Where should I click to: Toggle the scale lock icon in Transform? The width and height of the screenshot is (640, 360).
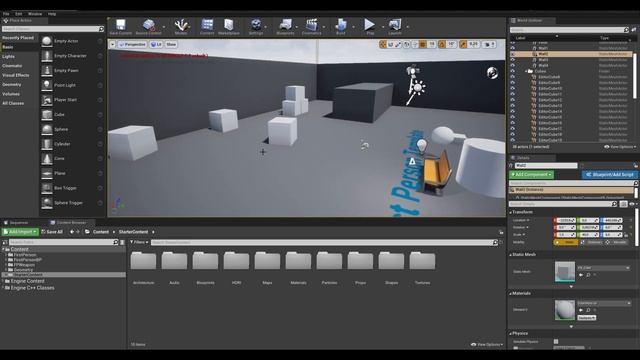(626, 235)
